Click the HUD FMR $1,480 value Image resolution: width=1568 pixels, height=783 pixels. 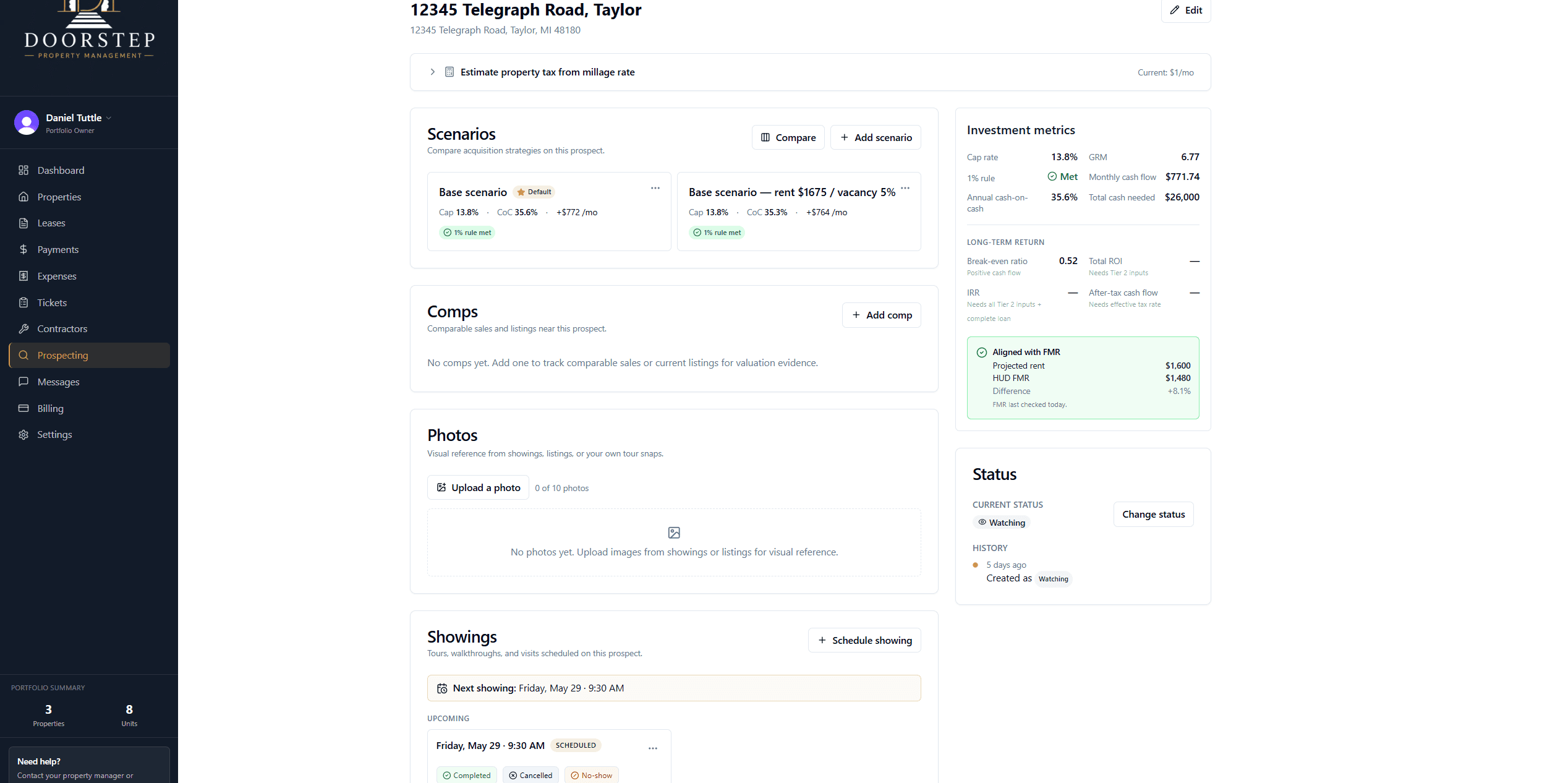point(1178,378)
